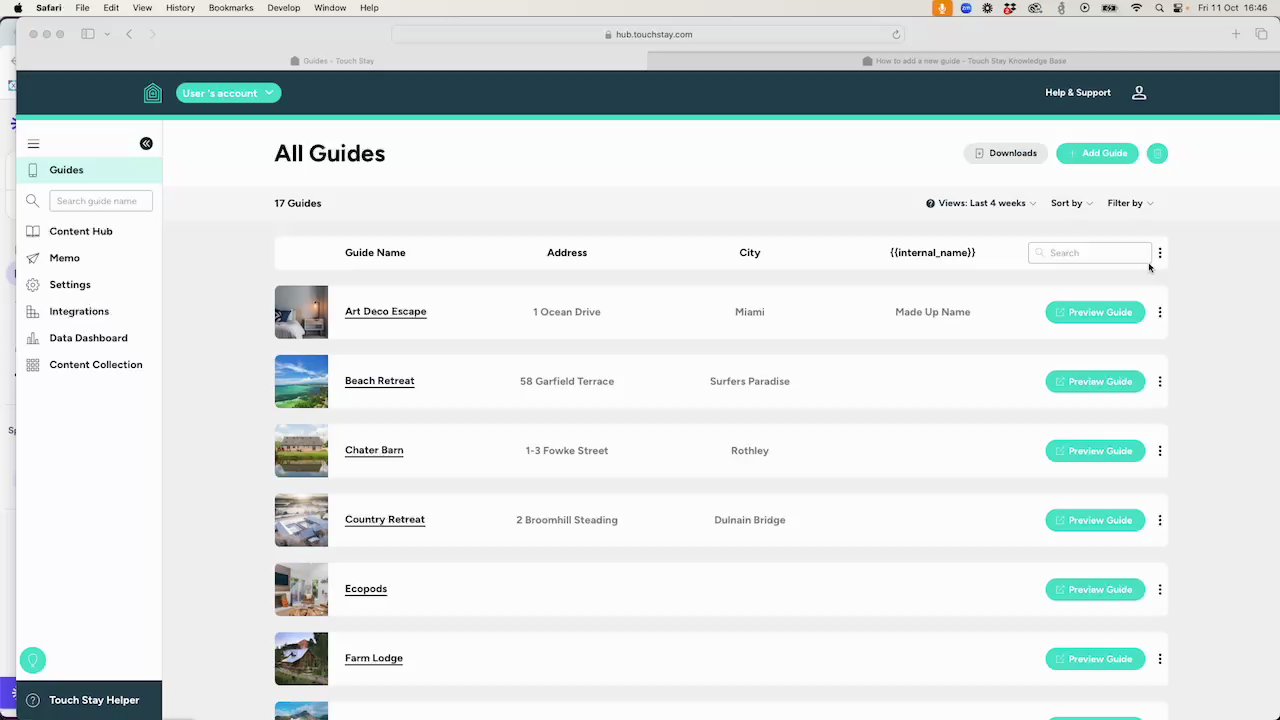Go to Guides in sidebar
The image size is (1280, 720).
point(89,170)
